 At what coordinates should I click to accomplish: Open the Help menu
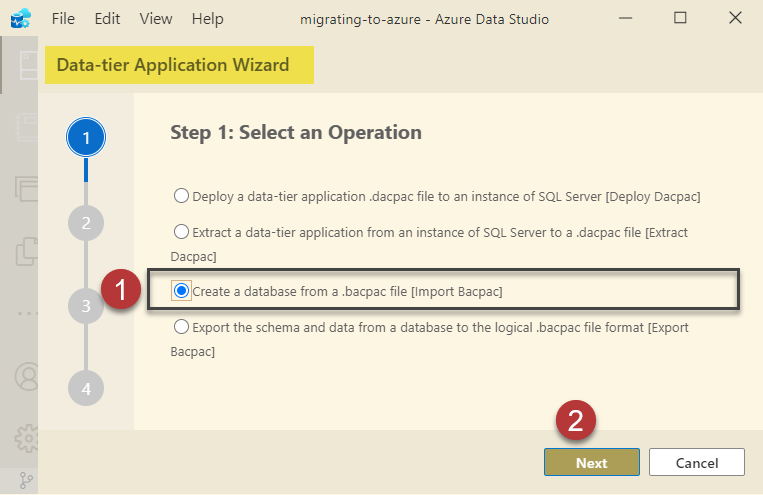pyautogui.click(x=207, y=19)
